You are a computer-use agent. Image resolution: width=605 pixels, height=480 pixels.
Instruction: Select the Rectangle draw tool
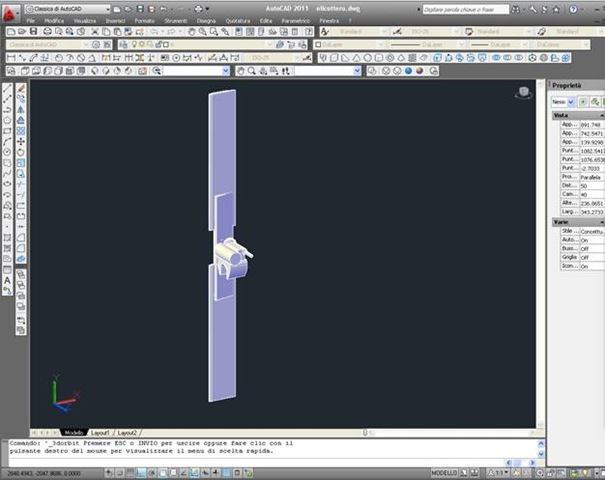pos(7,131)
